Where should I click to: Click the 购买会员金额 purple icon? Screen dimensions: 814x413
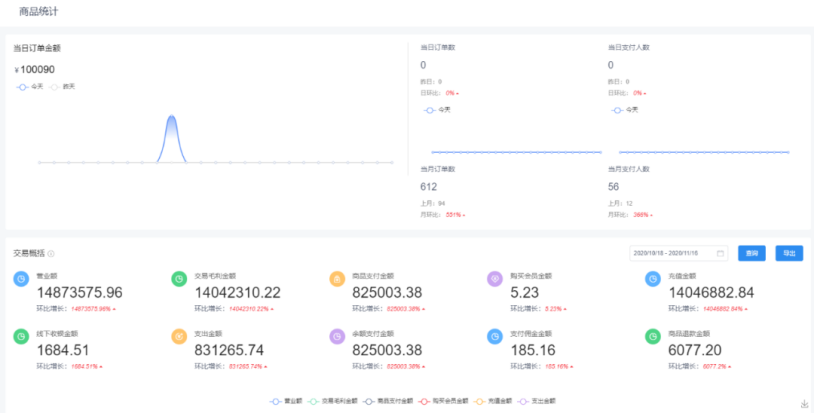click(x=494, y=280)
